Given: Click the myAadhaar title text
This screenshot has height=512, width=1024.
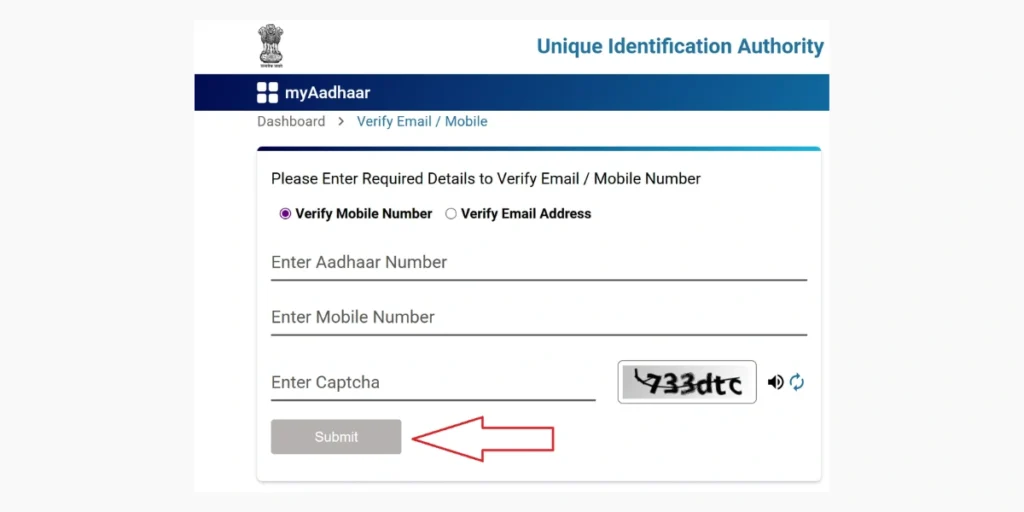Looking at the screenshot, I should click(x=327, y=93).
